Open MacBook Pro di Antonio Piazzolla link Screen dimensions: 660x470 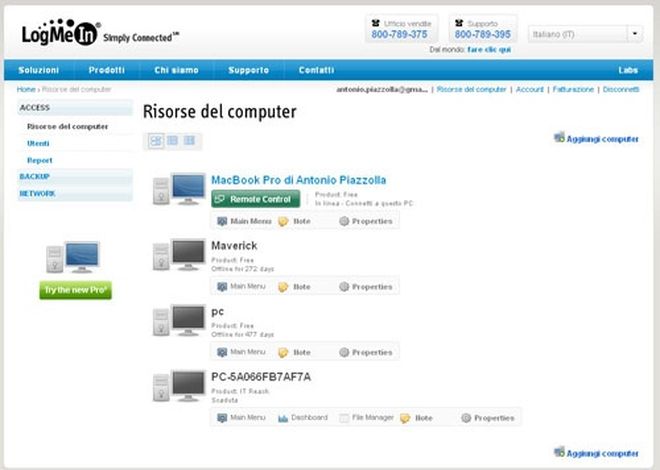298,180
